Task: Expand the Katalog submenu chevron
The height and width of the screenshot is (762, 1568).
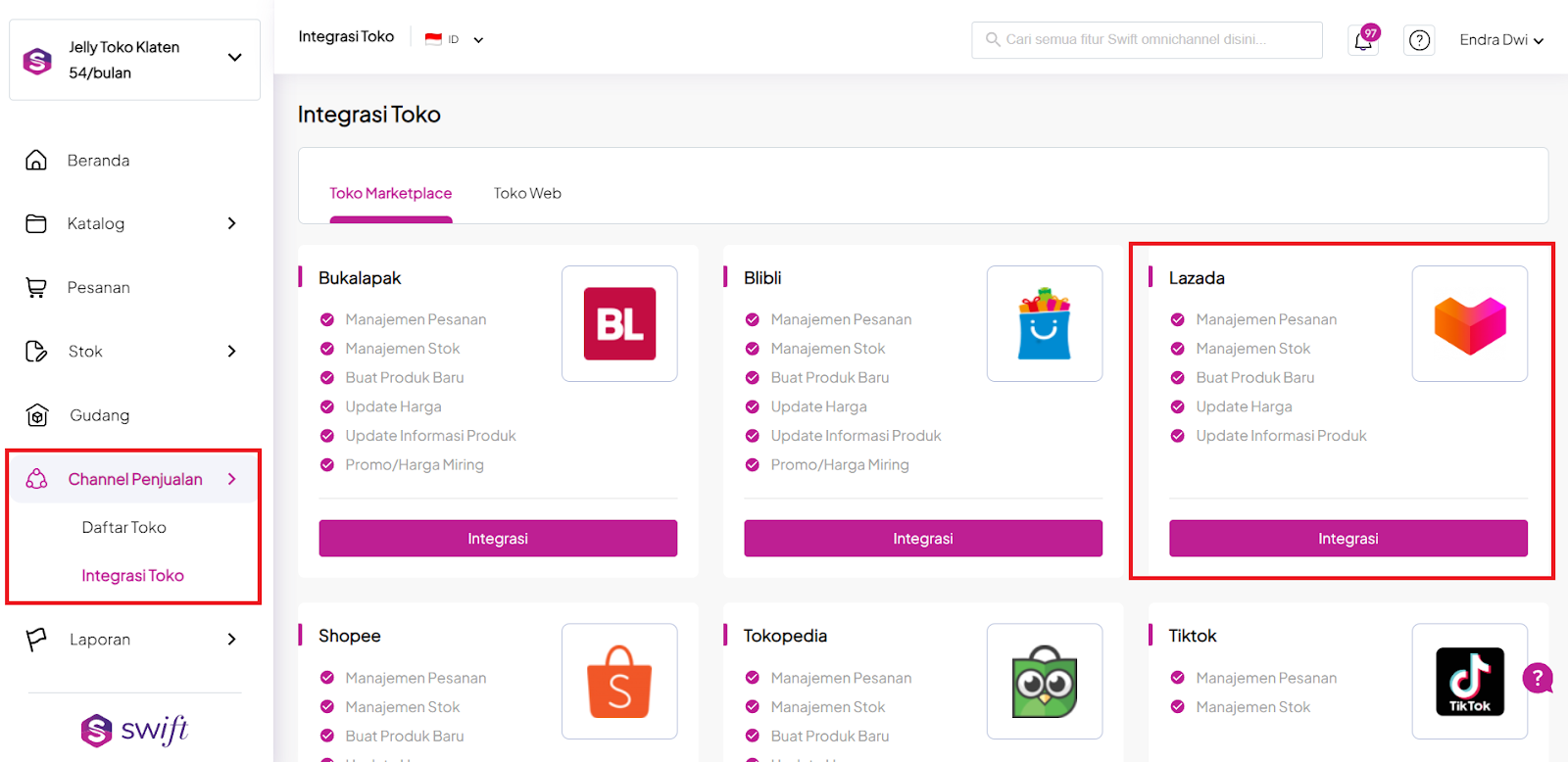Action: (x=232, y=223)
